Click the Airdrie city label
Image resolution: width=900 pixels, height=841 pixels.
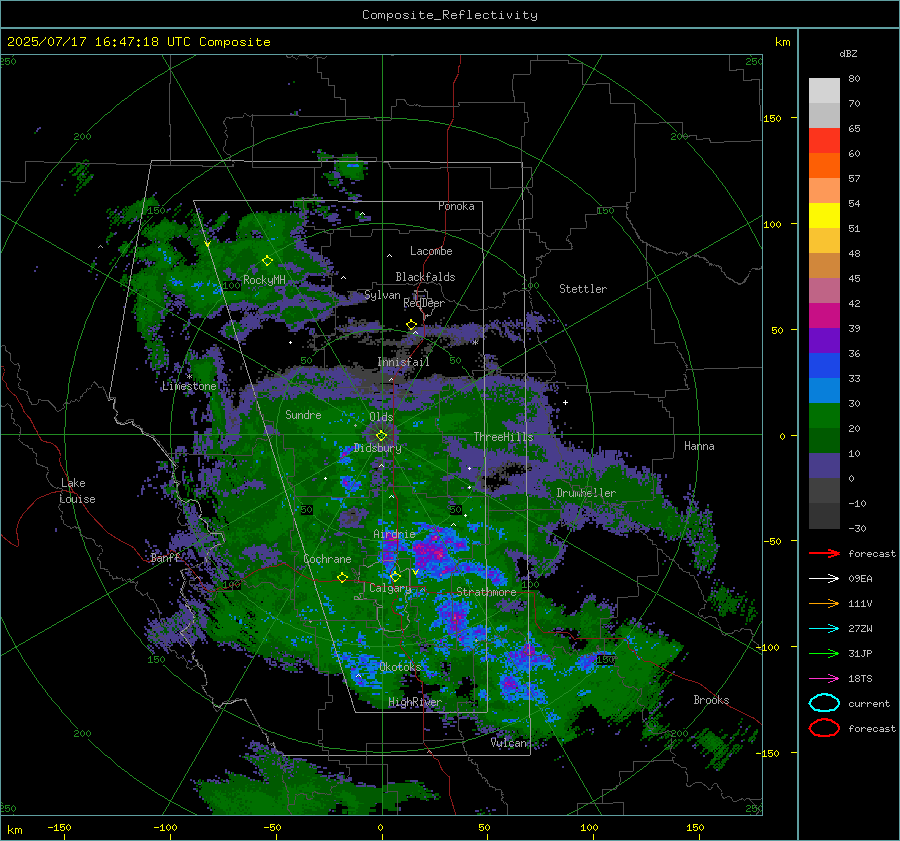click(394, 534)
